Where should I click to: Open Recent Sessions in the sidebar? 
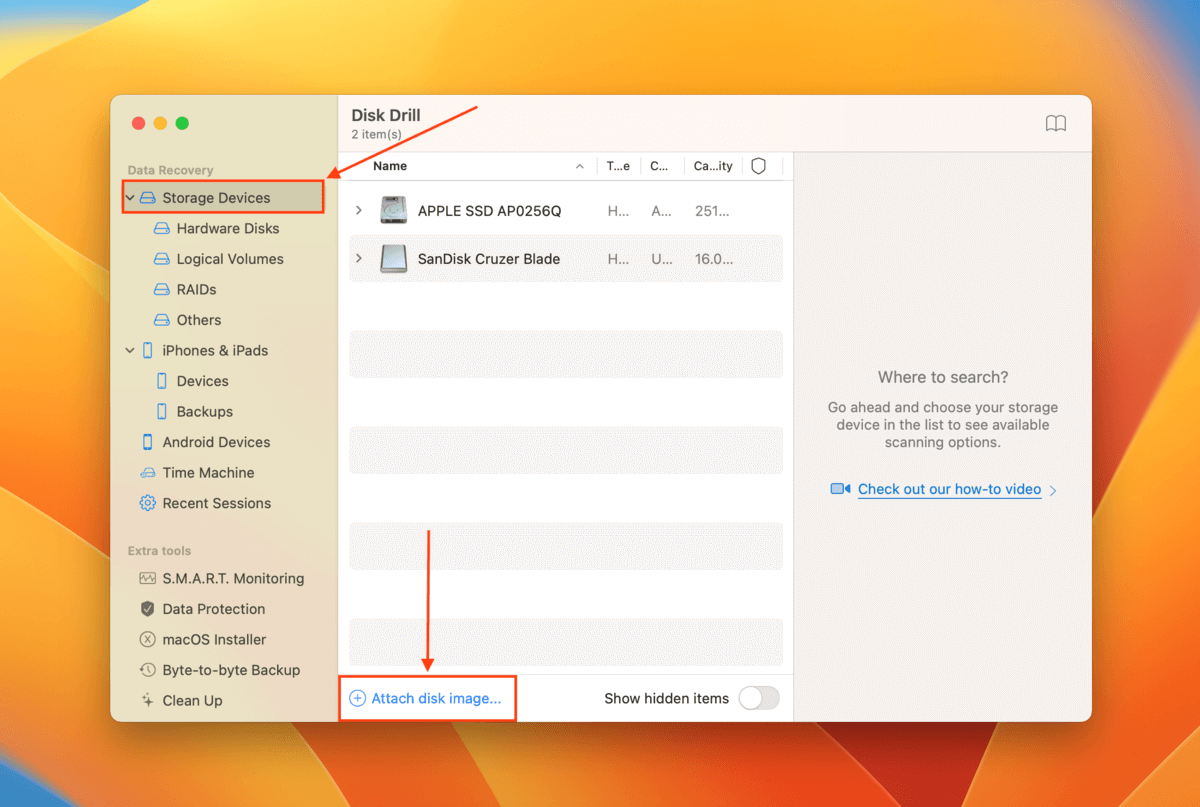(217, 503)
